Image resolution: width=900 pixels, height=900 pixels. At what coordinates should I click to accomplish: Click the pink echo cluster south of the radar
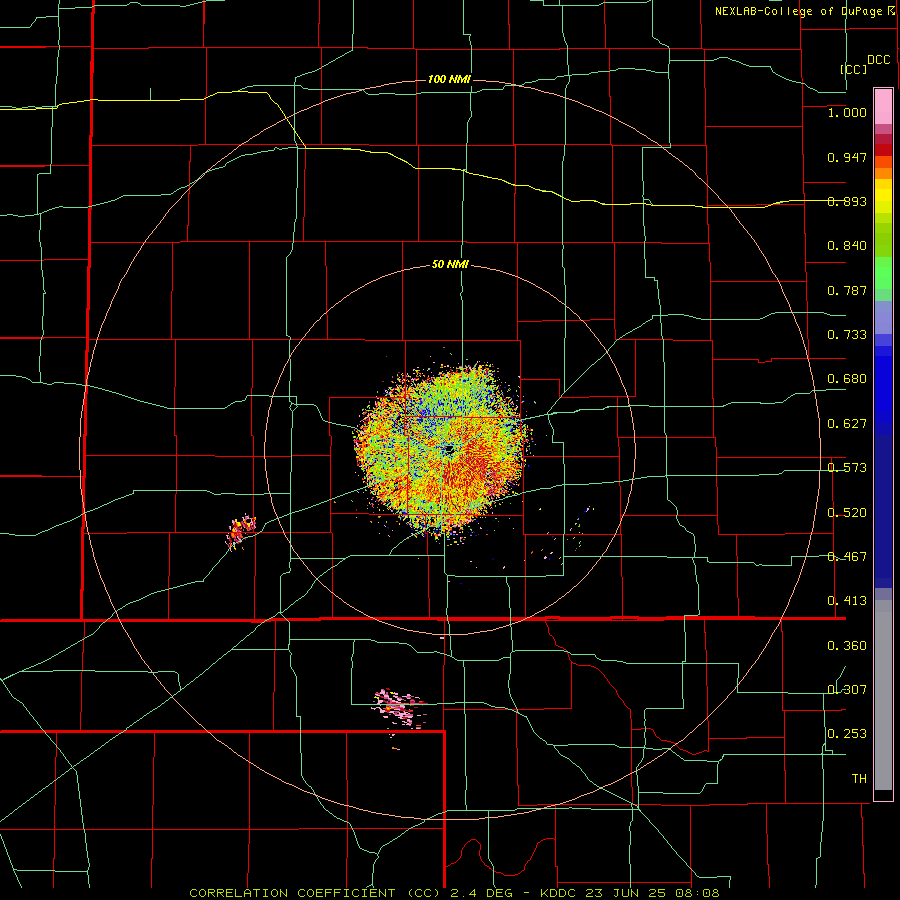(399, 709)
